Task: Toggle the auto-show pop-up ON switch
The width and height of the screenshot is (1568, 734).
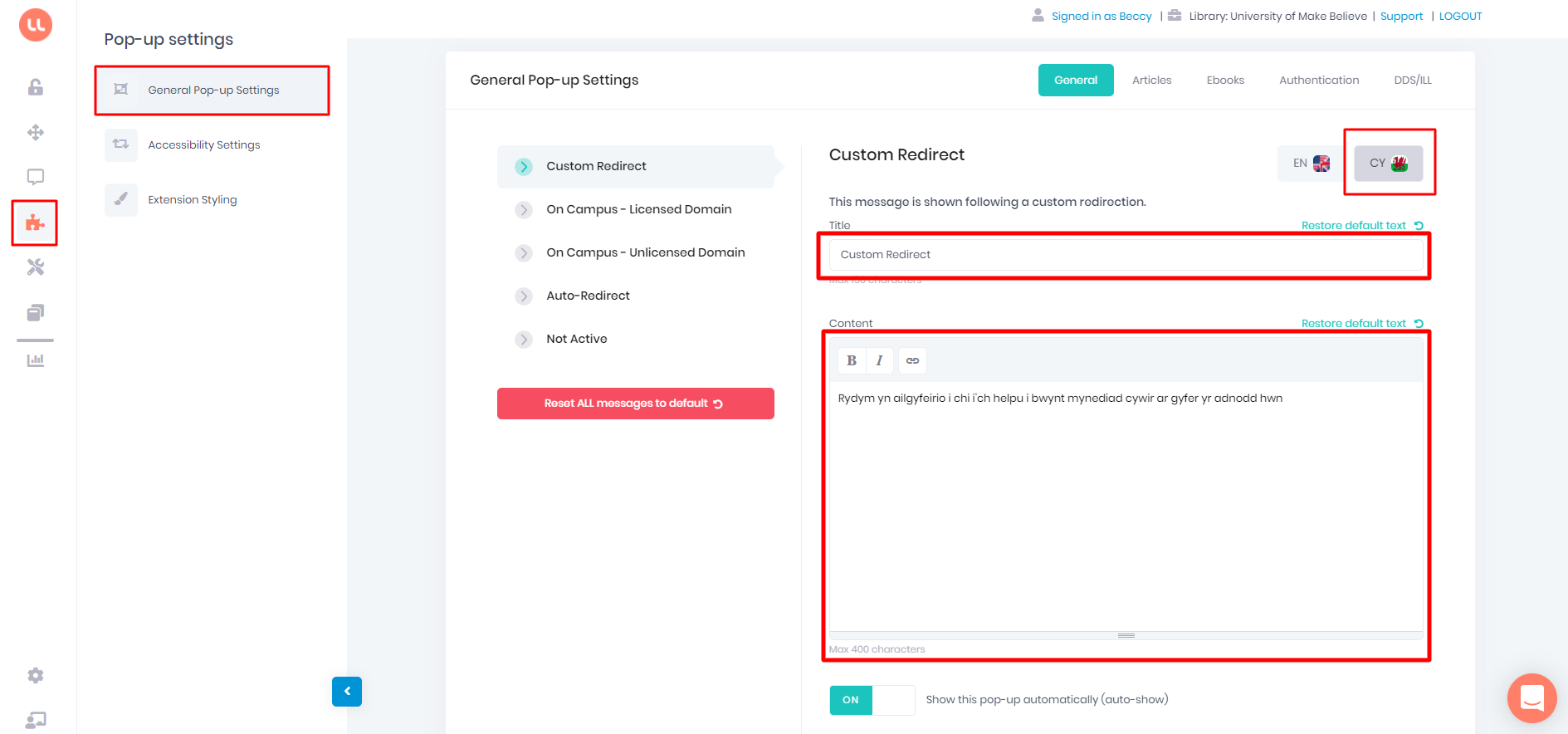Action: (872, 700)
